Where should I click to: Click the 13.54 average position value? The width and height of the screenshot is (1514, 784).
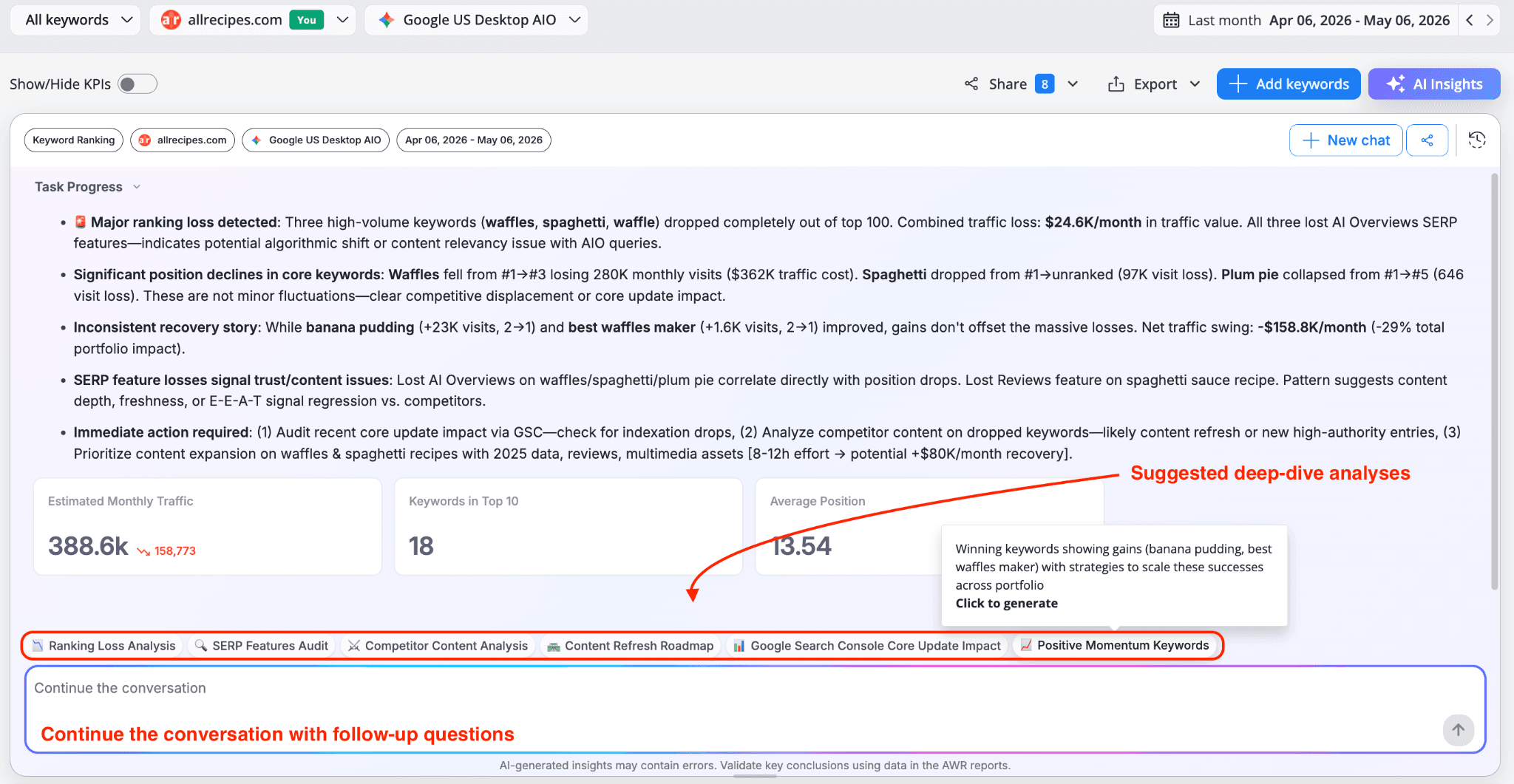point(802,546)
